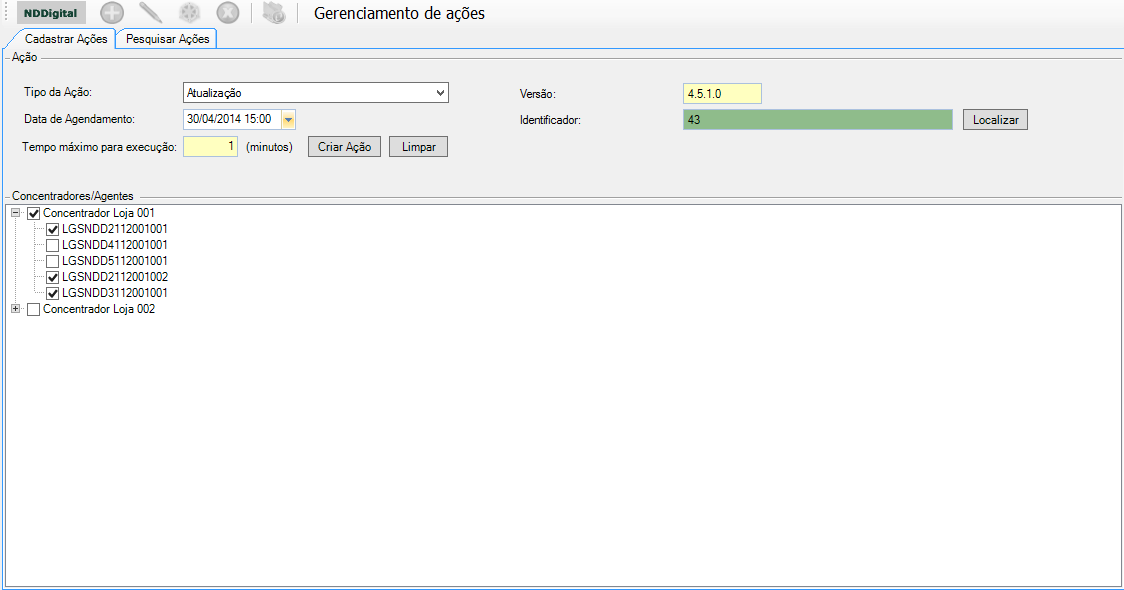
Task: Uncheck the LGSNDD3112001001 checkbox
Action: click(x=52, y=293)
